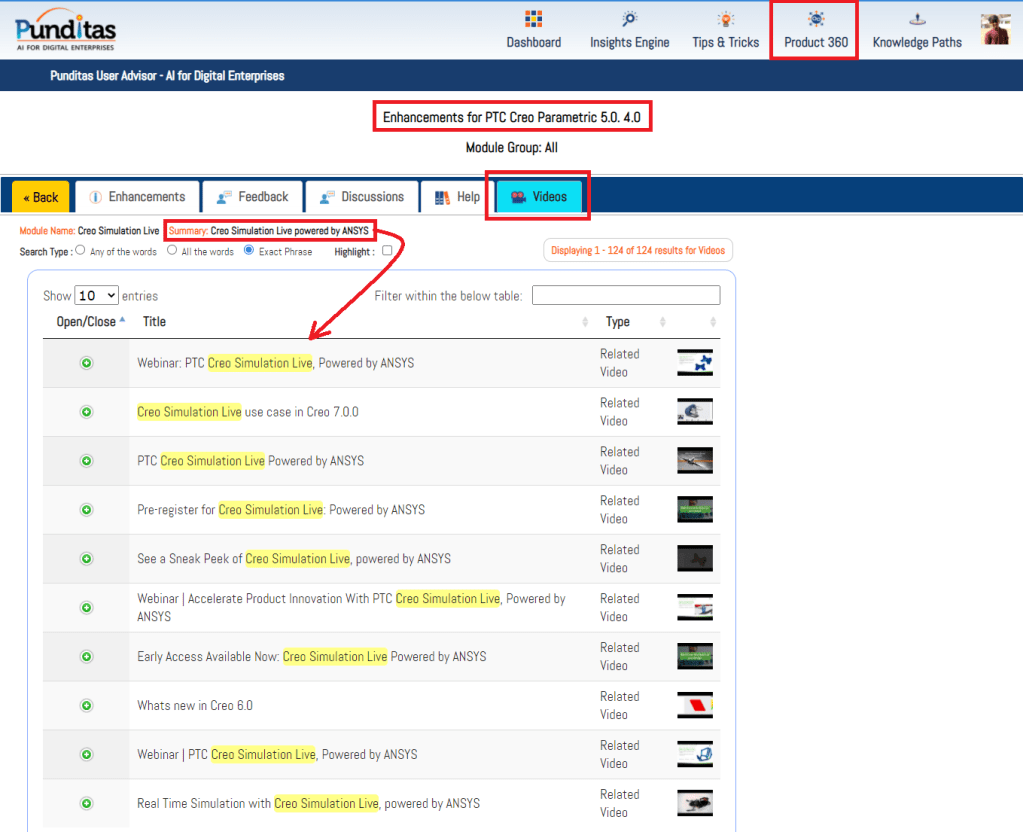Enable the Highlight checkbox
The width and height of the screenshot is (1023, 832).
[x=387, y=252]
